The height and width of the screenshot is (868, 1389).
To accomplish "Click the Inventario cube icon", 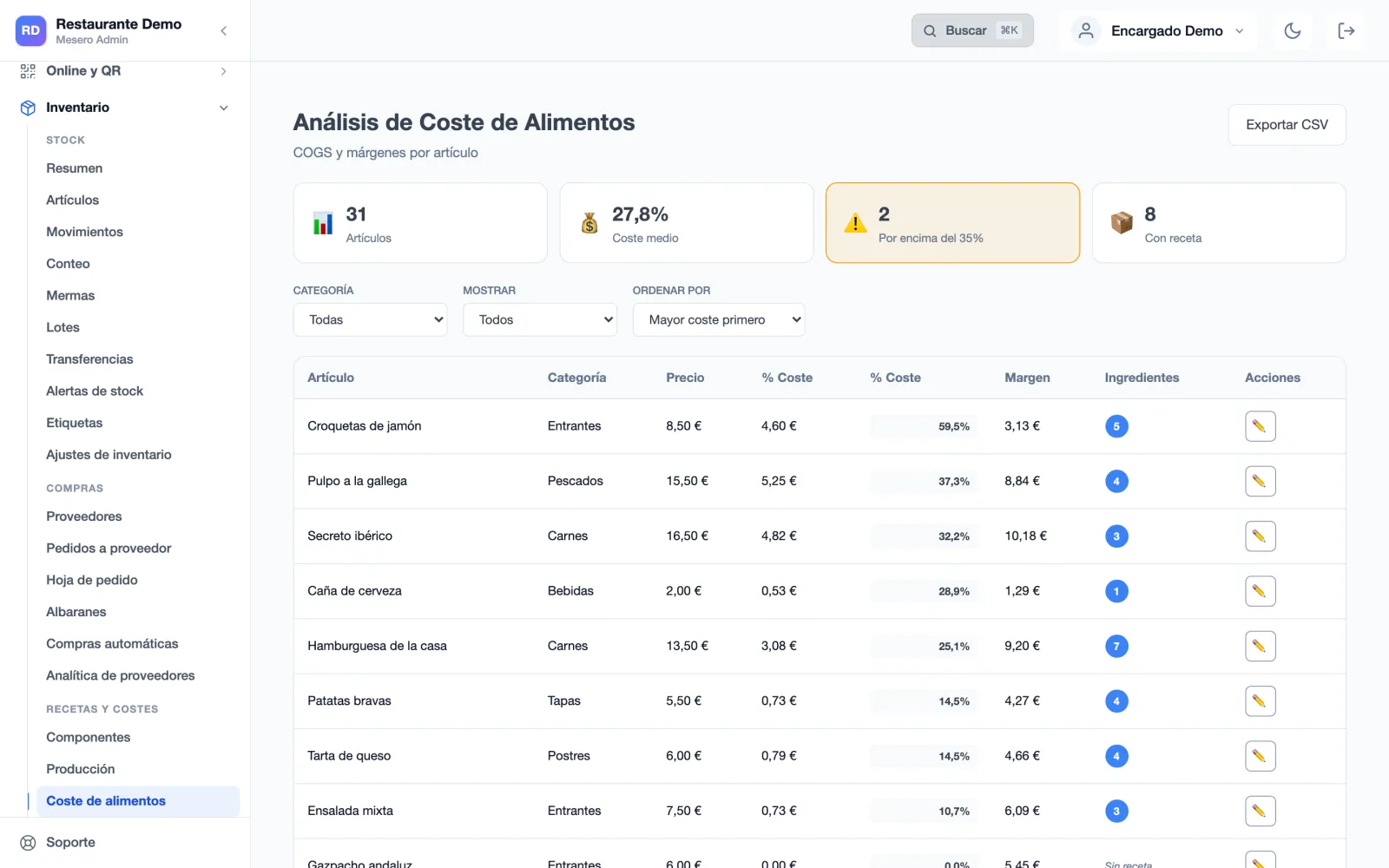I will tap(28, 108).
